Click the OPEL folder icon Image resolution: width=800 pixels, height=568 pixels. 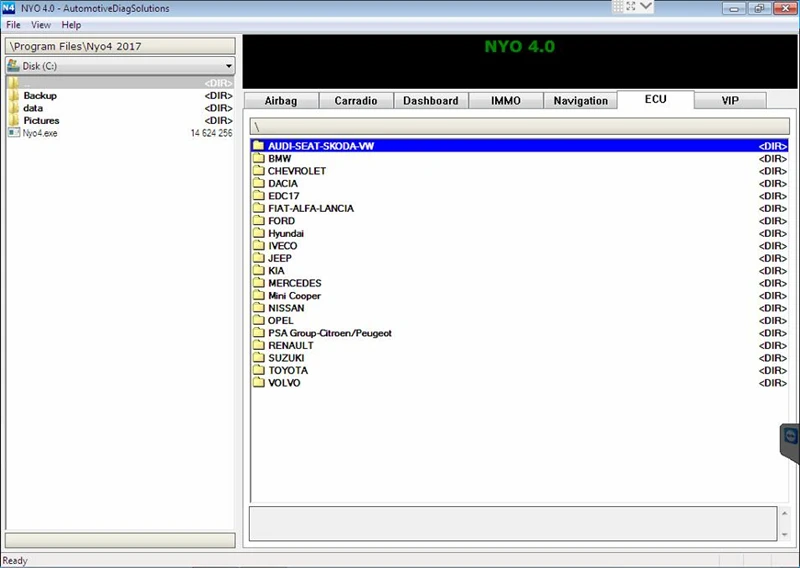click(x=259, y=320)
